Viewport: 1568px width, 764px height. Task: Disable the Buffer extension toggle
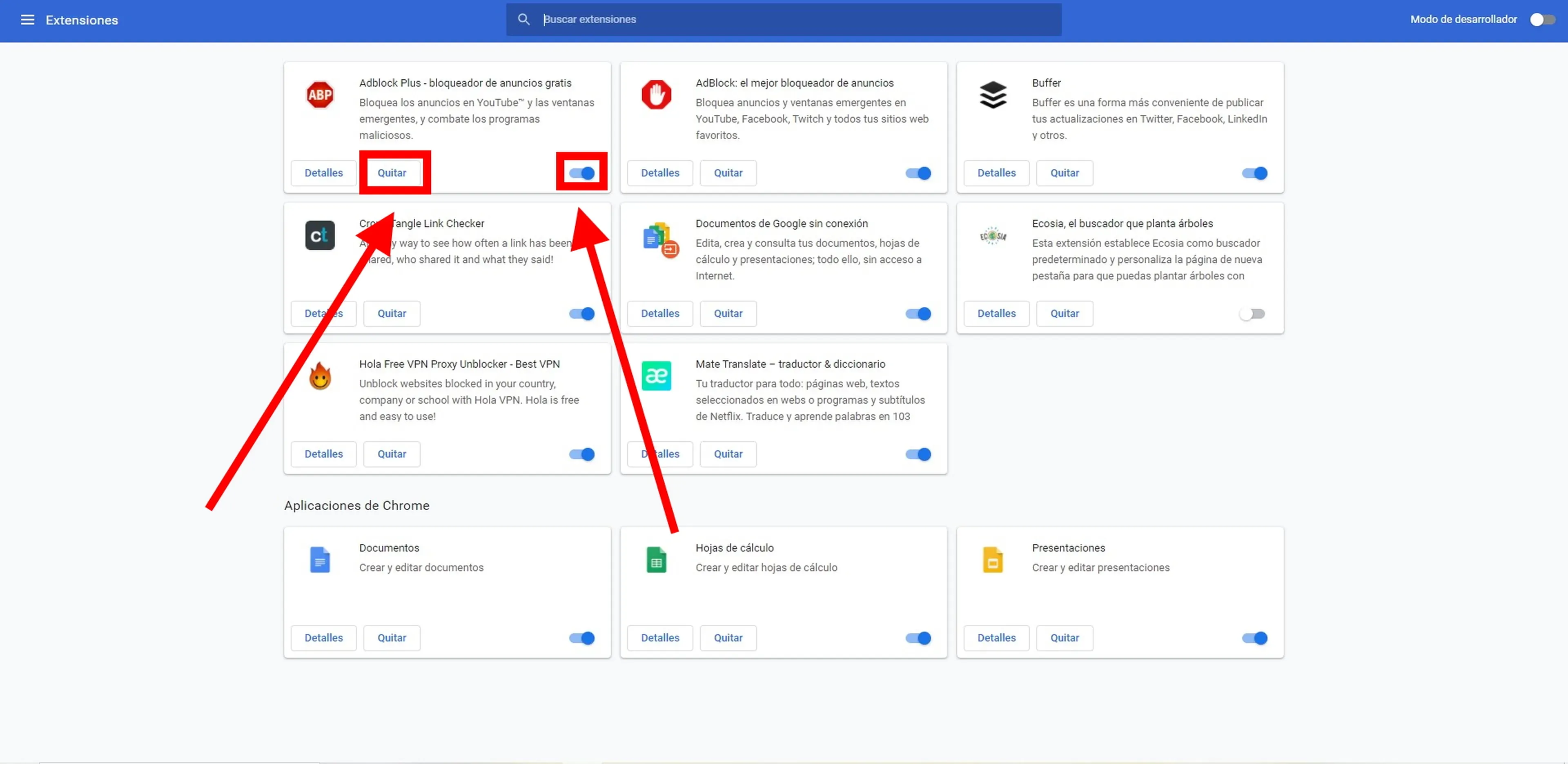click(x=1254, y=173)
